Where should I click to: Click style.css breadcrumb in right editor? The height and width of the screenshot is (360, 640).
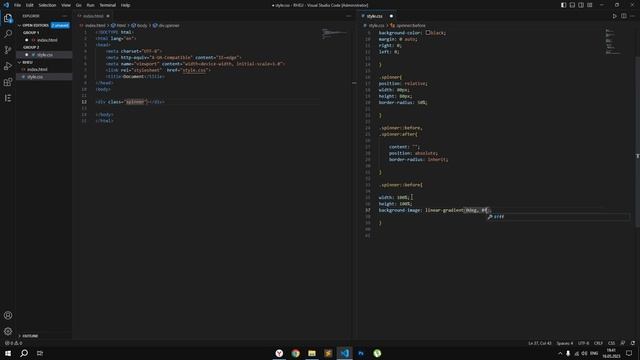(x=373, y=25)
